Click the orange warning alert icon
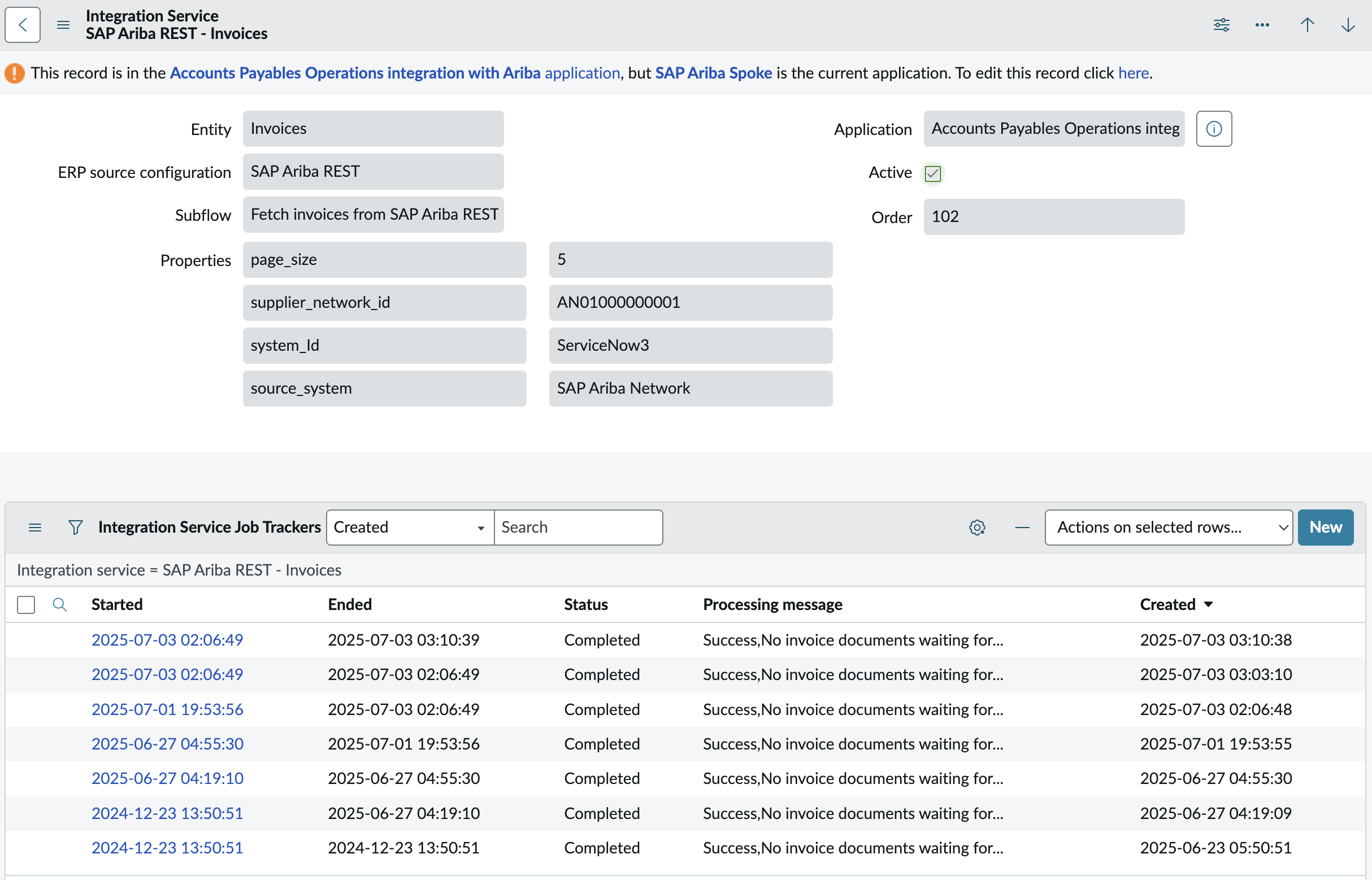This screenshot has height=880, width=1372. (15, 73)
